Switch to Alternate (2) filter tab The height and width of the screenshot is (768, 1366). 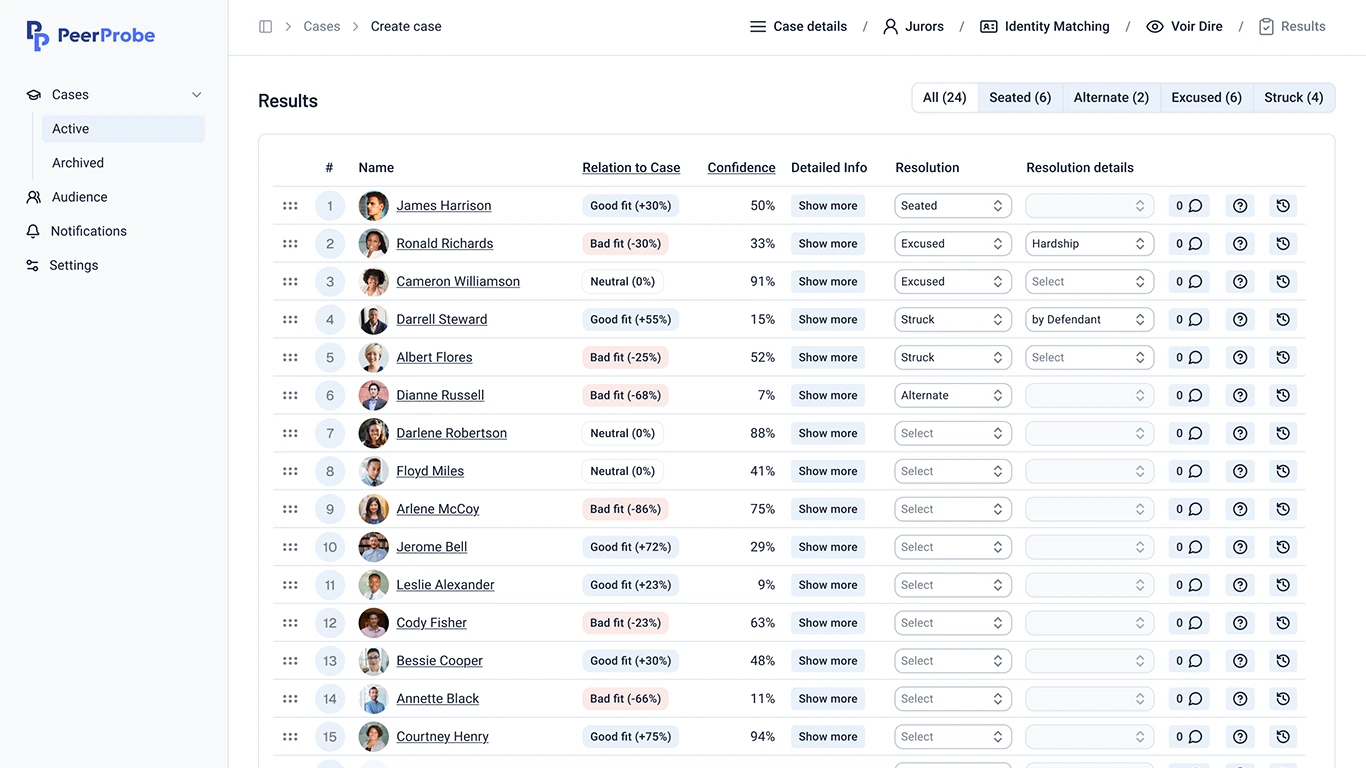pyautogui.click(x=1111, y=98)
